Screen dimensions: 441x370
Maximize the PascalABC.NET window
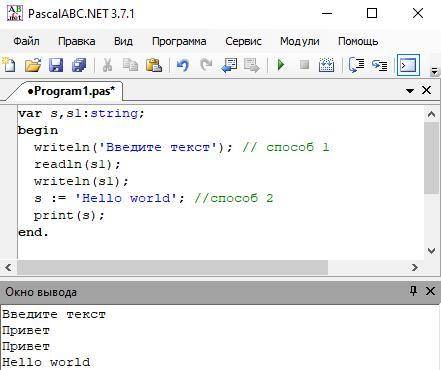pos(372,13)
